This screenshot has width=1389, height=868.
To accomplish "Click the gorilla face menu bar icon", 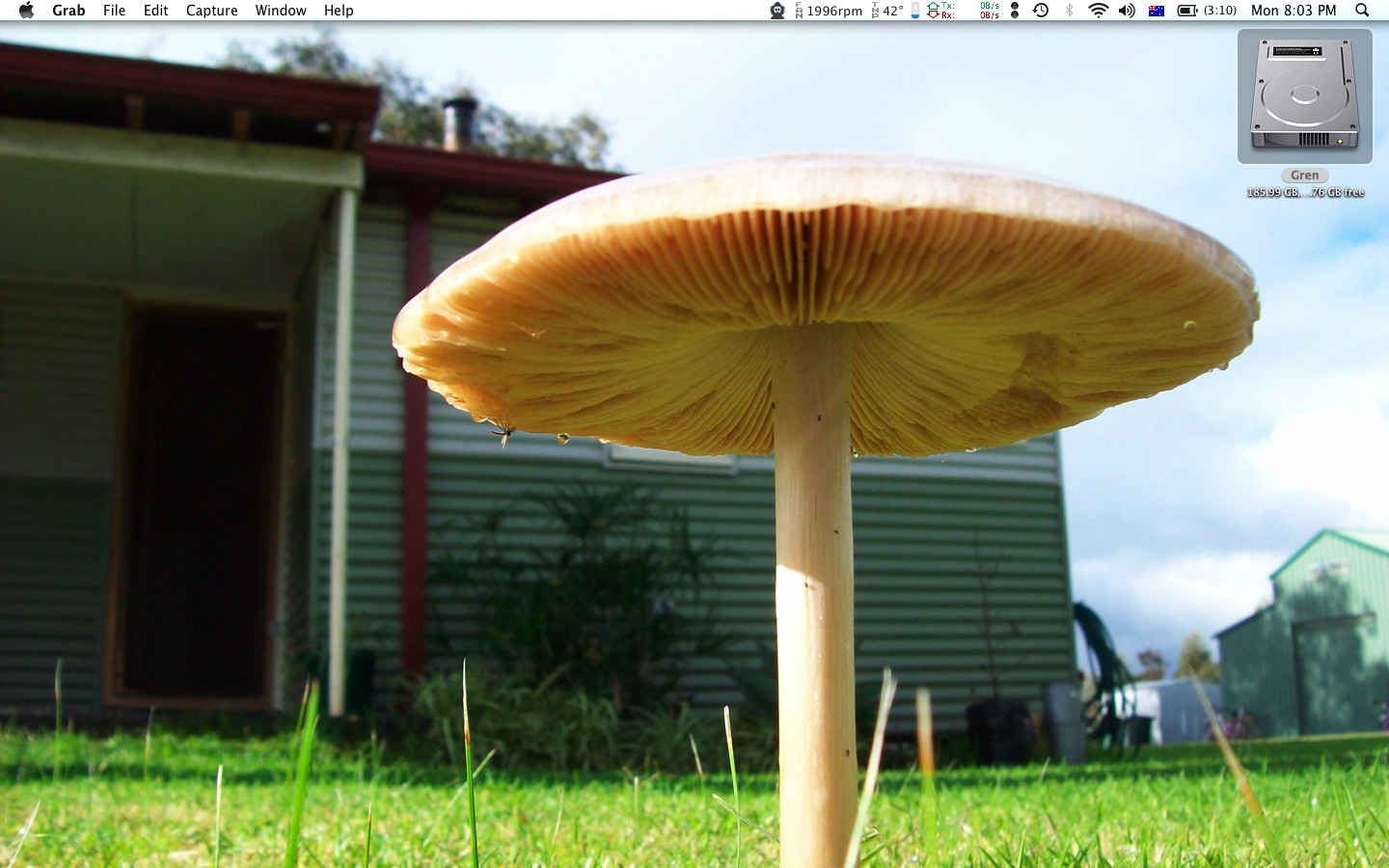I will click(777, 11).
